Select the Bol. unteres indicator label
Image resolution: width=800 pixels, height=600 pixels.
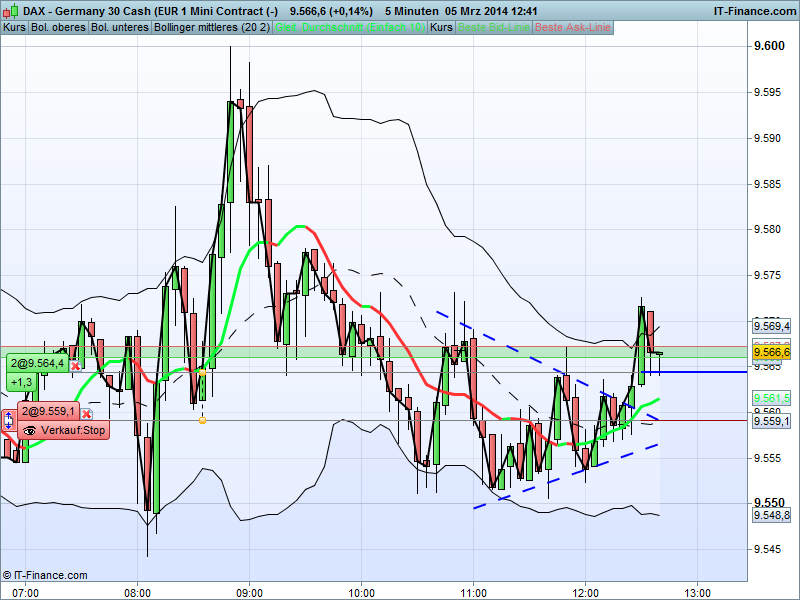[118, 28]
